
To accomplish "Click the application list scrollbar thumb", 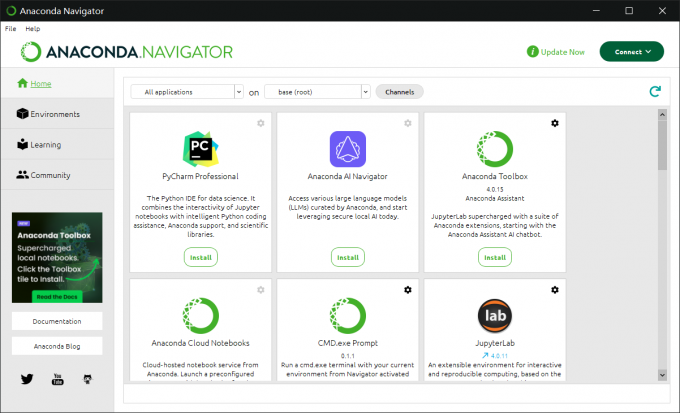I will point(662,145).
